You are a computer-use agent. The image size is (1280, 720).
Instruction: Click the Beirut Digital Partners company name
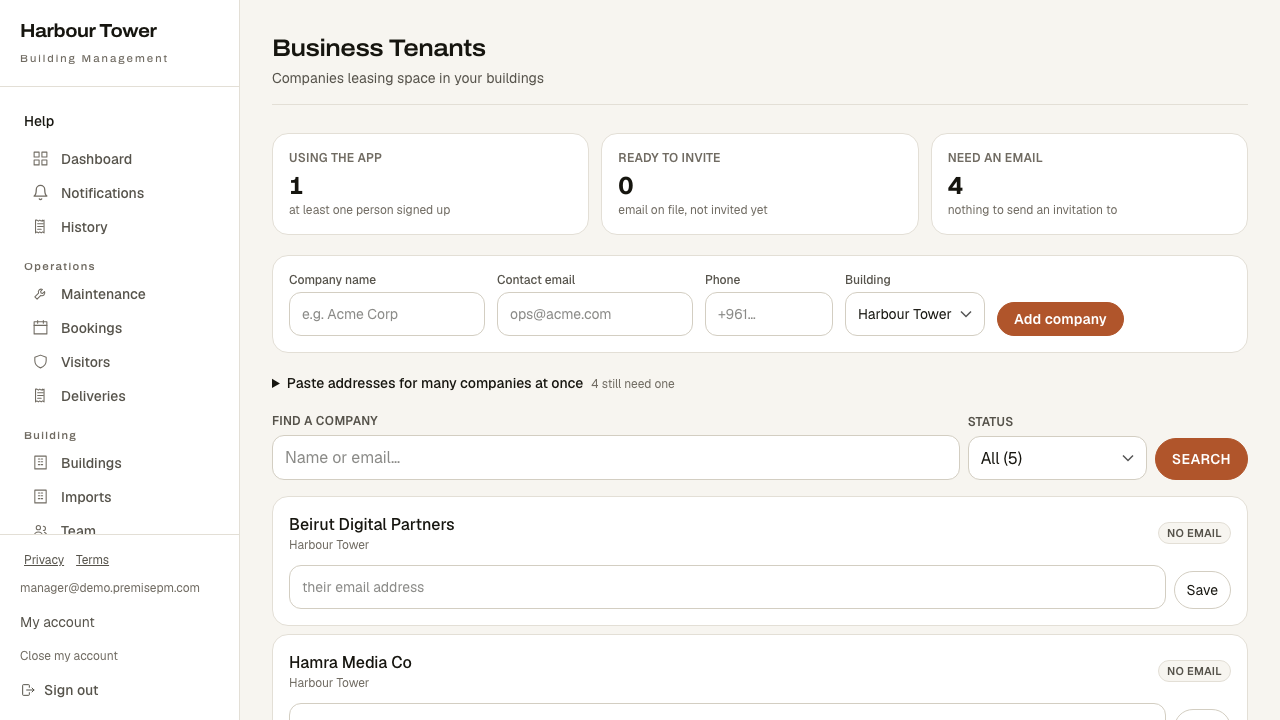coord(372,524)
